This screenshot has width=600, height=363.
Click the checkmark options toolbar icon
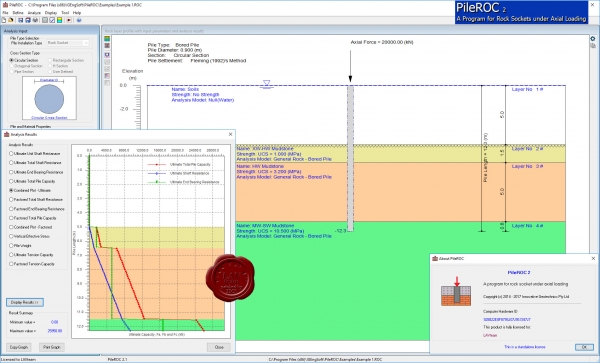52,20
